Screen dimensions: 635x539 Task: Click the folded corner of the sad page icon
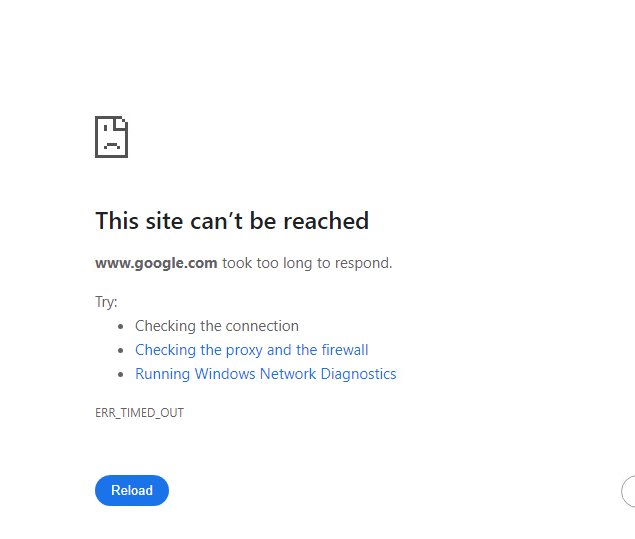point(122,123)
